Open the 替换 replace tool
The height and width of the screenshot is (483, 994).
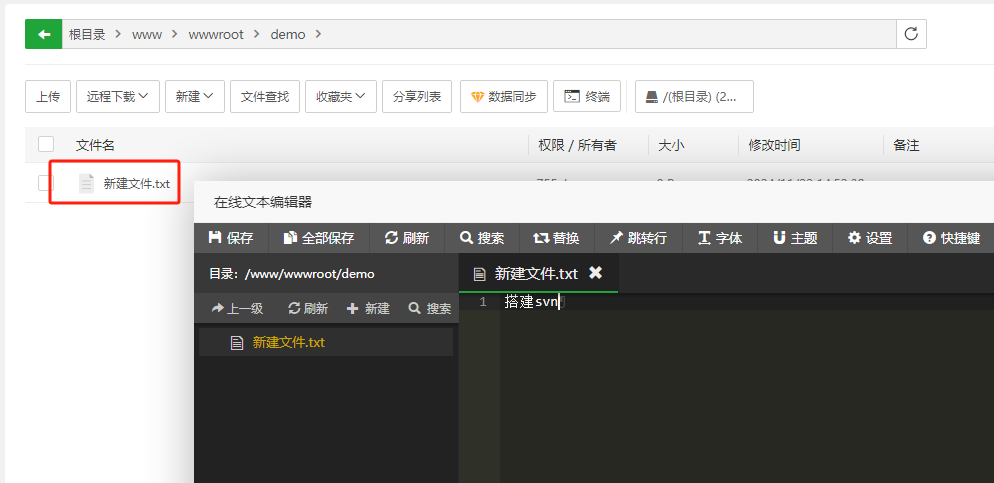click(x=556, y=238)
